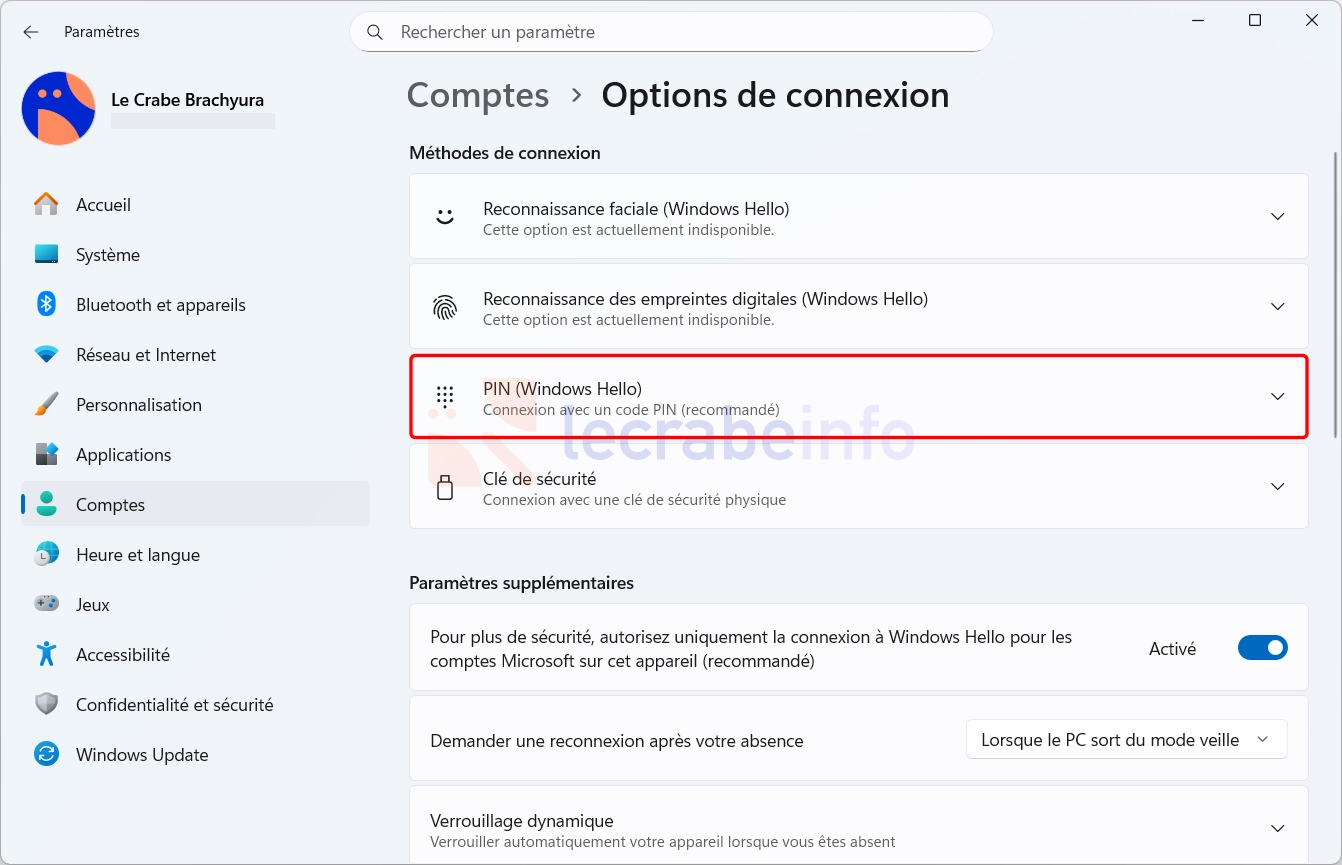Click the Personnalisation paintbrush icon
The width and height of the screenshot is (1342, 865).
(x=46, y=404)
